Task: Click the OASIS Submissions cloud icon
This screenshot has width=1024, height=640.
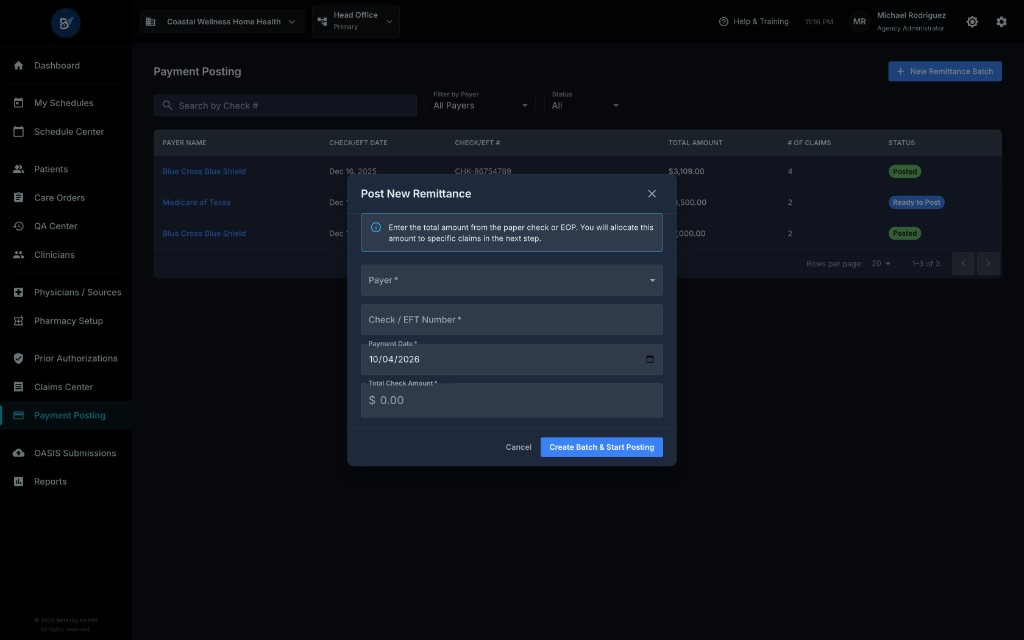Action: (x=18, y=453)
